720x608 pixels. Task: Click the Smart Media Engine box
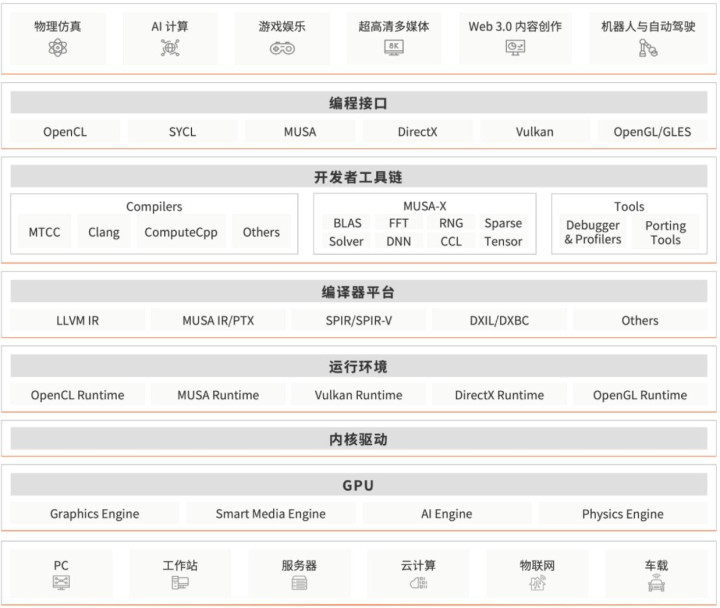(x=270, y=514)
